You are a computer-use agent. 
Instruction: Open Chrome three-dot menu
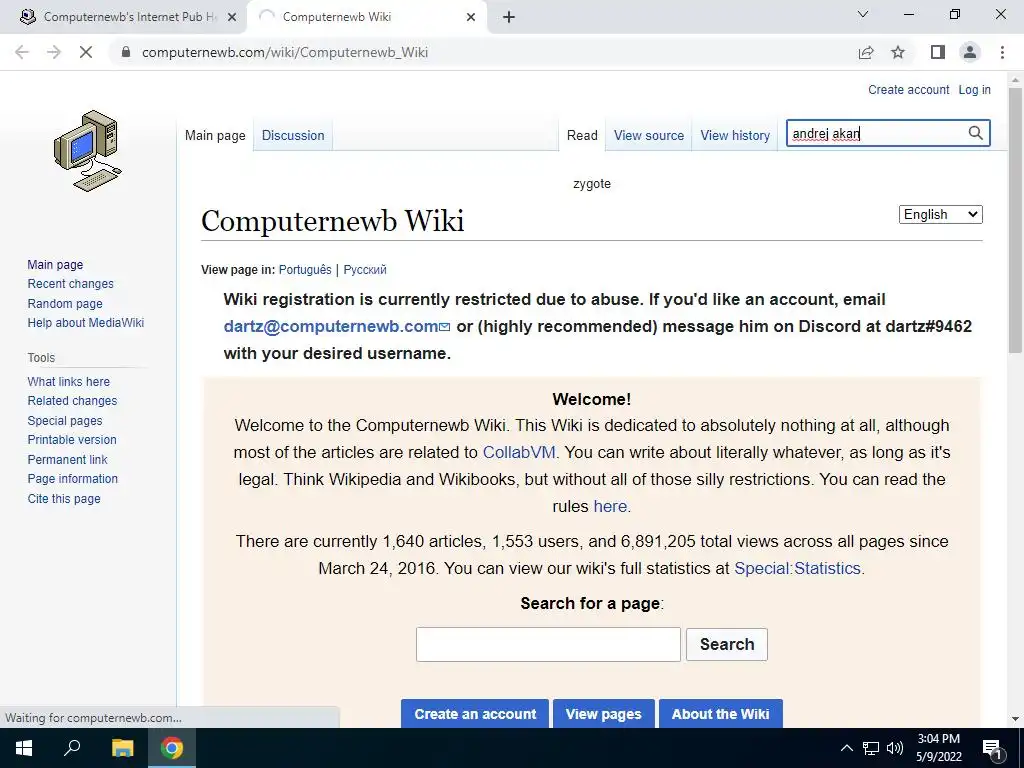[1002, 52]
